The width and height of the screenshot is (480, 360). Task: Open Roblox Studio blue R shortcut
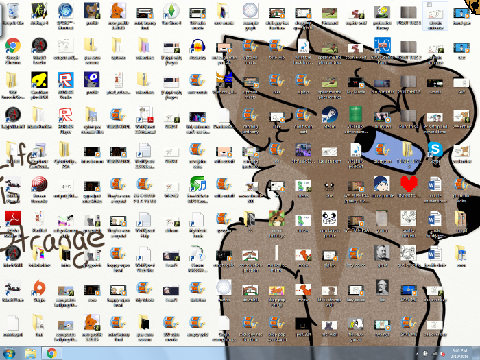pyautogui.click(x=66, y=80)
